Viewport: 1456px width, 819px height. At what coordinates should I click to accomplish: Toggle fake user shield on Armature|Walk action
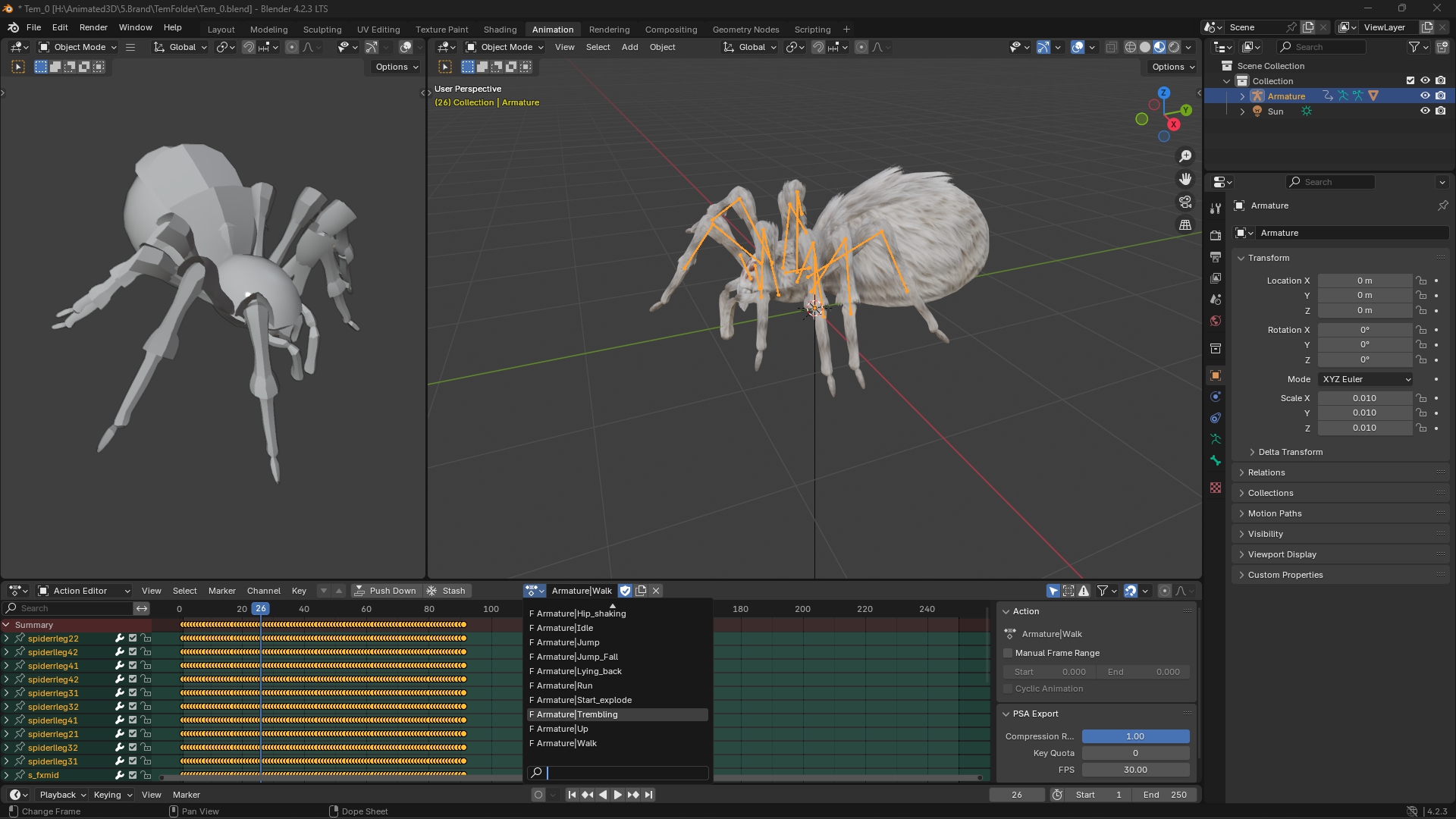point(626,591)
